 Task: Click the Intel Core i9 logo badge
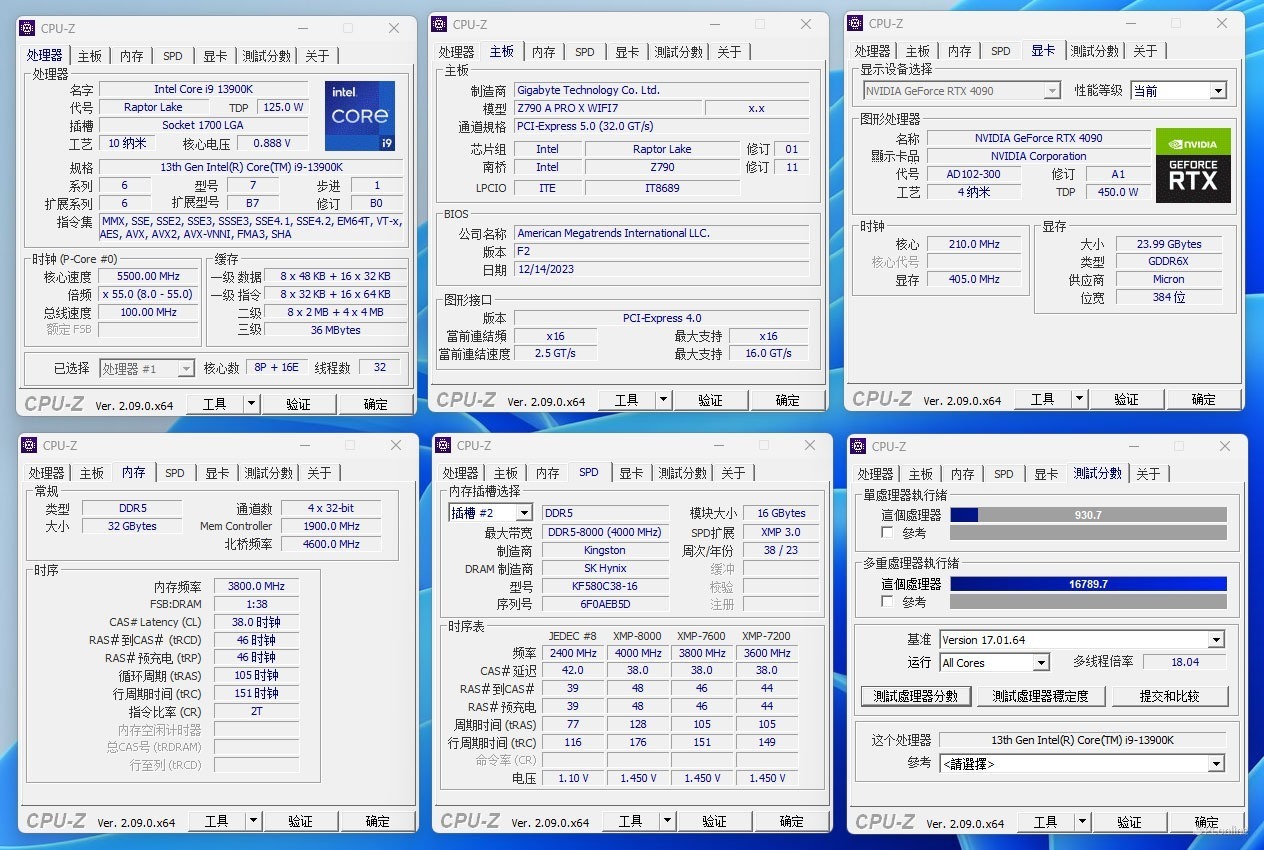pos(360,115)
